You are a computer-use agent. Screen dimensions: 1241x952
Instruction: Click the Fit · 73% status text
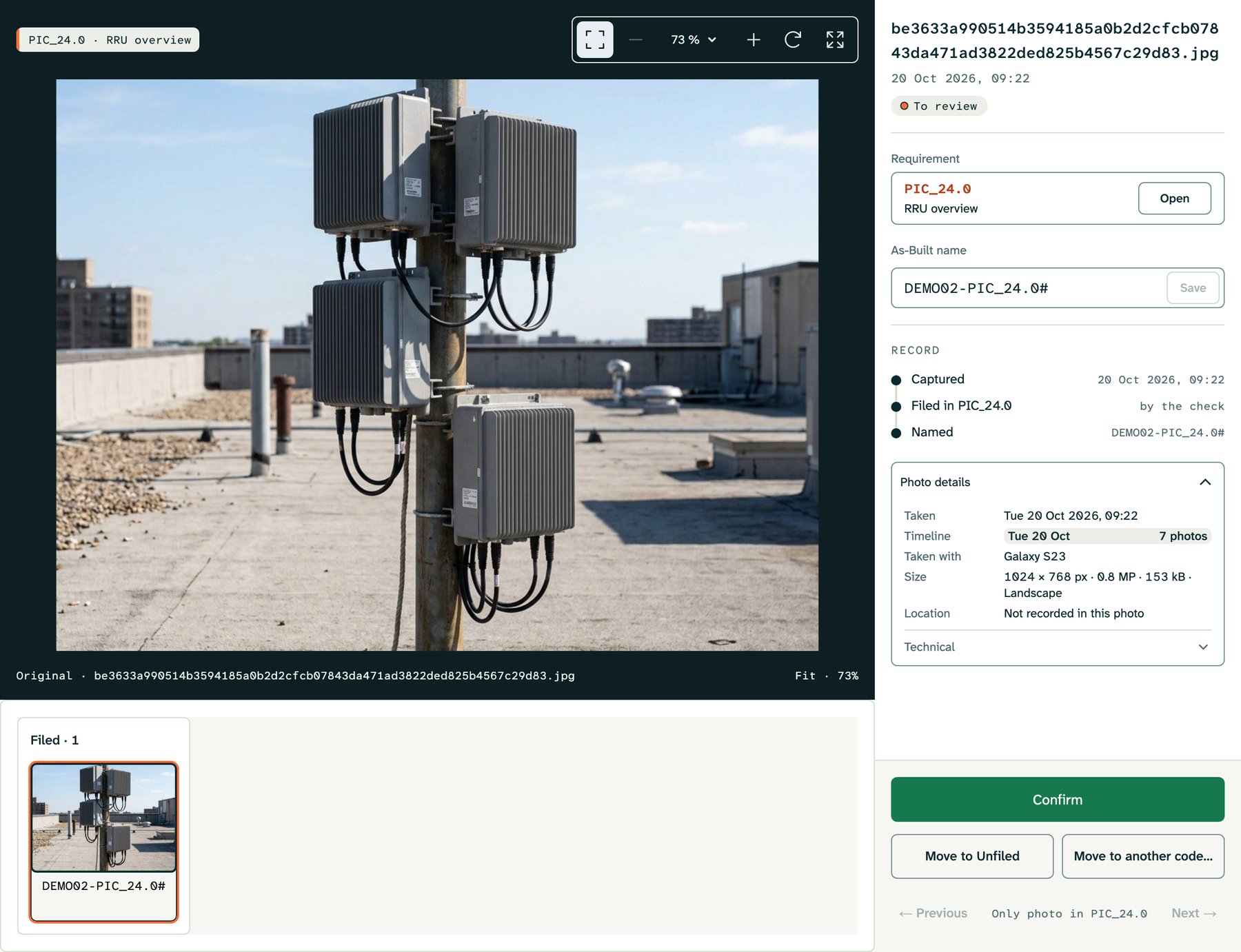coord(827,676)
